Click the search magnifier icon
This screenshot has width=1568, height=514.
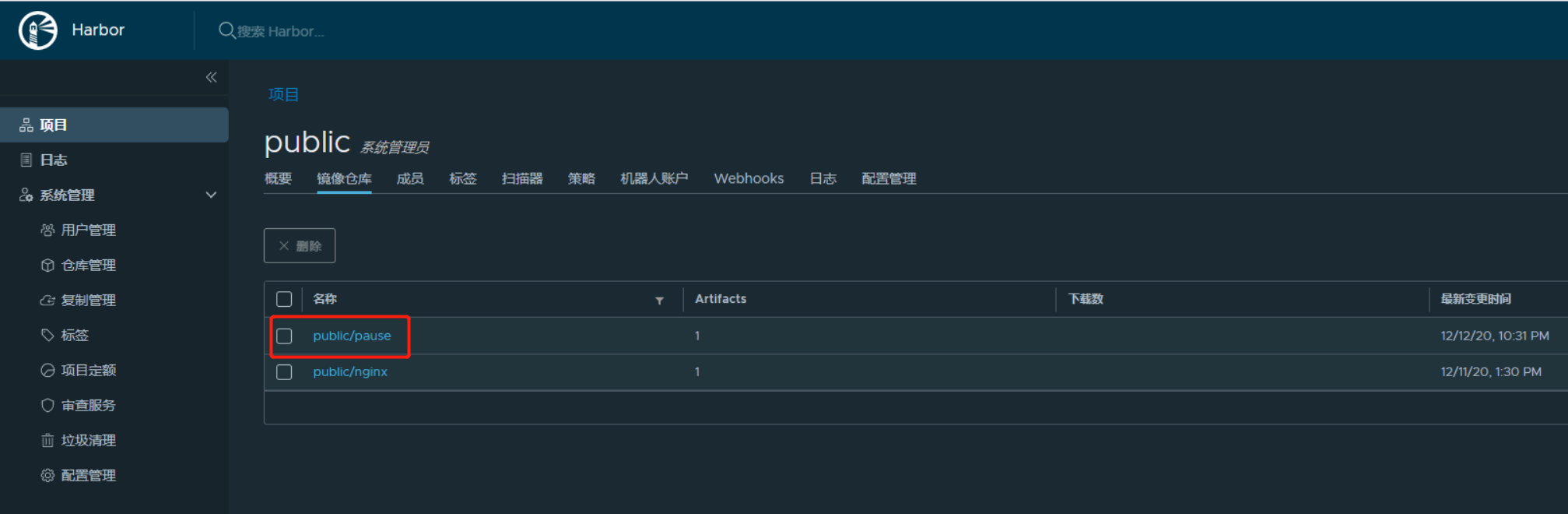tap(226, 30)
